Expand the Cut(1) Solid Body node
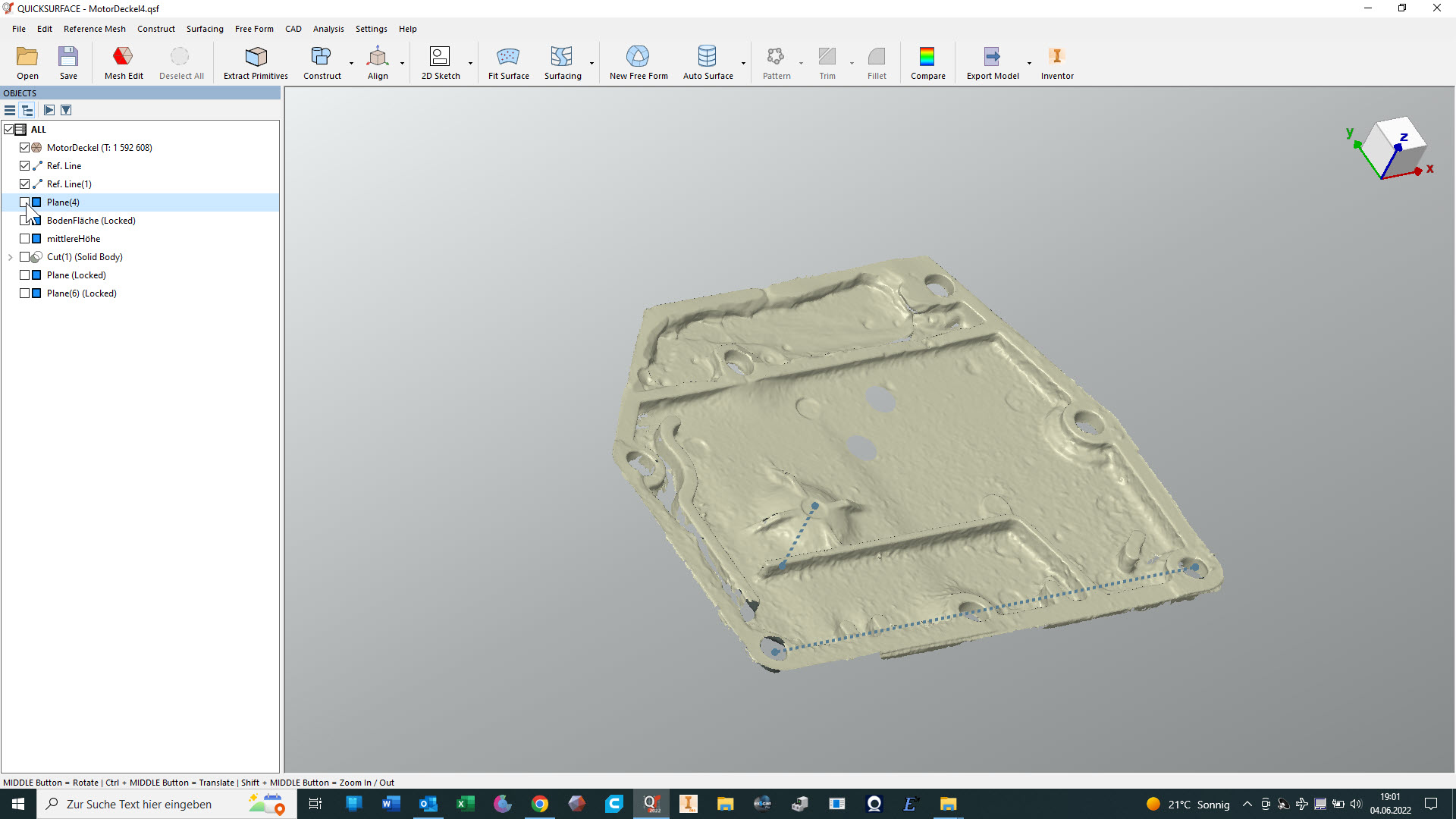The height and width of the screenshot is (819, 1456). (11, 257)
